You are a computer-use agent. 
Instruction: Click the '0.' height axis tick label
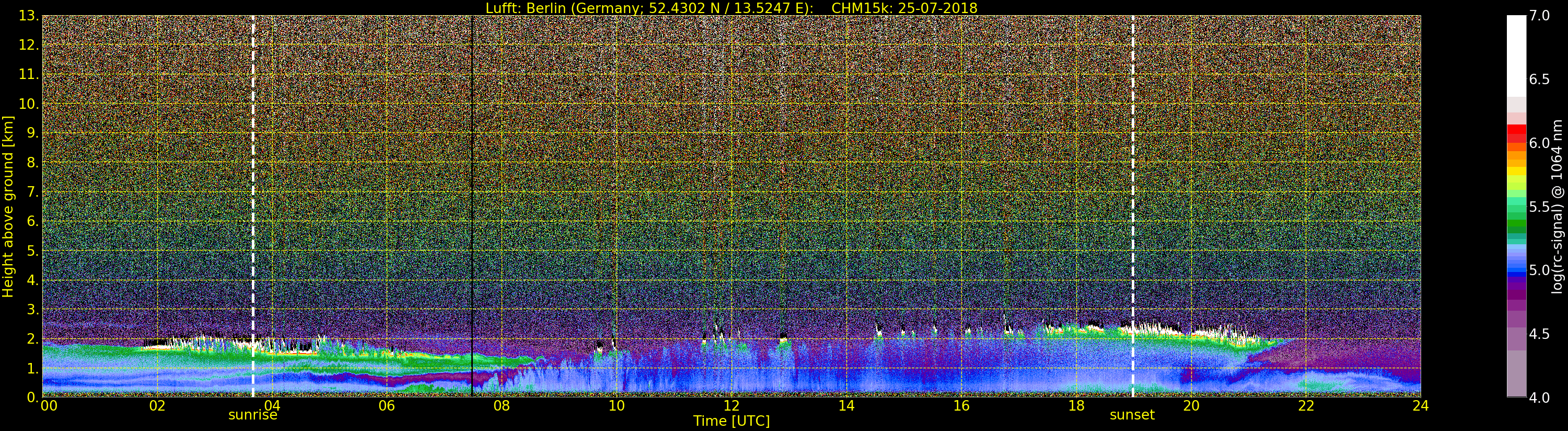point(33,397)
